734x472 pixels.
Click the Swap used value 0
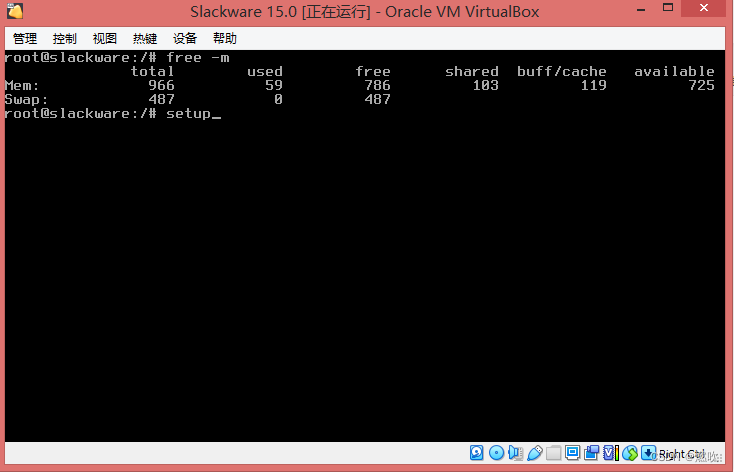[278, 99]
